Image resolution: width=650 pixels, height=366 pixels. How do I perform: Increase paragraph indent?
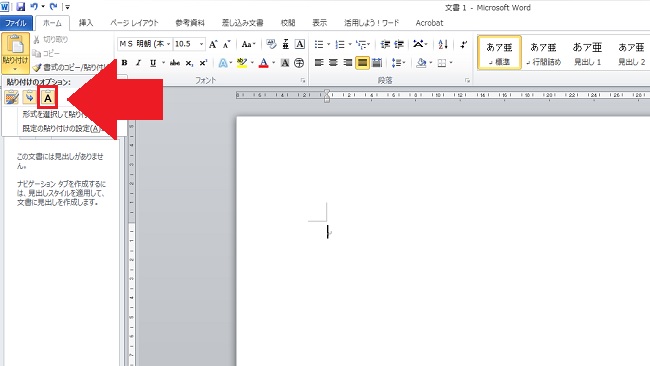[x=399, y=44]
